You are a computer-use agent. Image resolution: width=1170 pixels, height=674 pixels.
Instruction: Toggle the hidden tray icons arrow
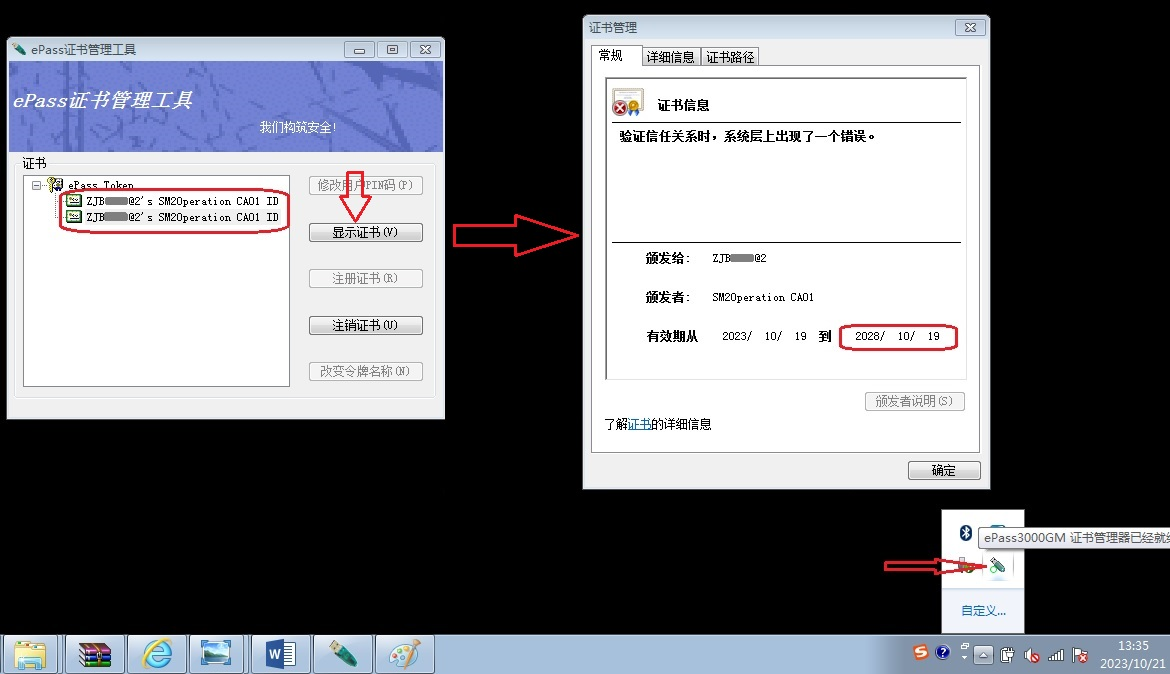(x=983, y=655)
